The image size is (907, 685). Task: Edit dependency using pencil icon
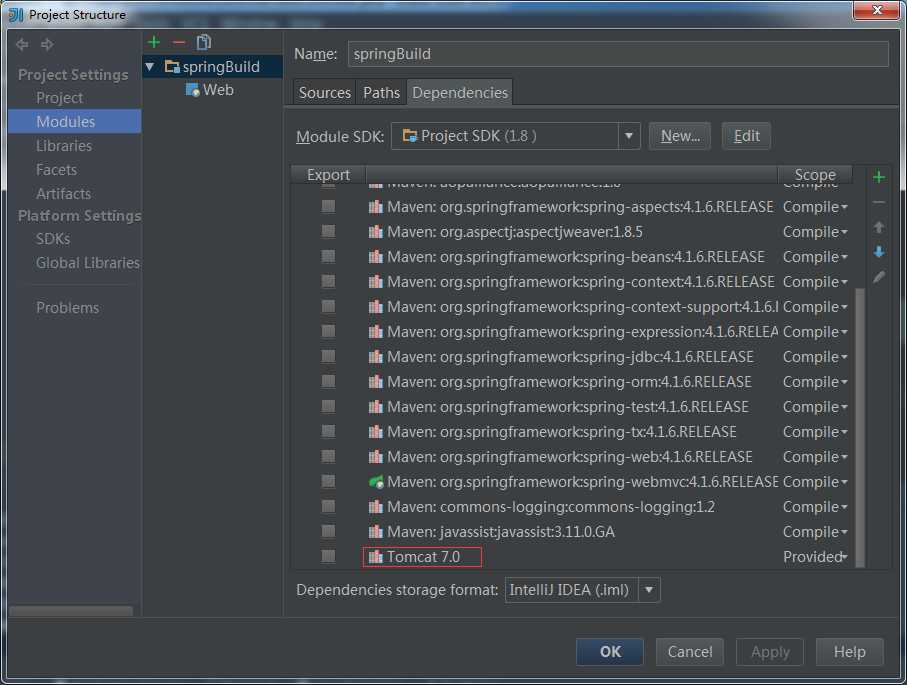[x=879, y=277]
